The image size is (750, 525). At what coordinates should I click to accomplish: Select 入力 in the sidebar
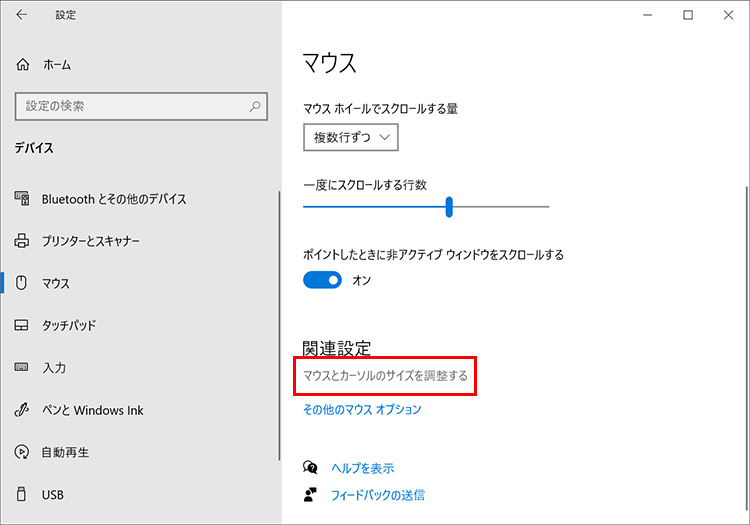tap(54, 368)
